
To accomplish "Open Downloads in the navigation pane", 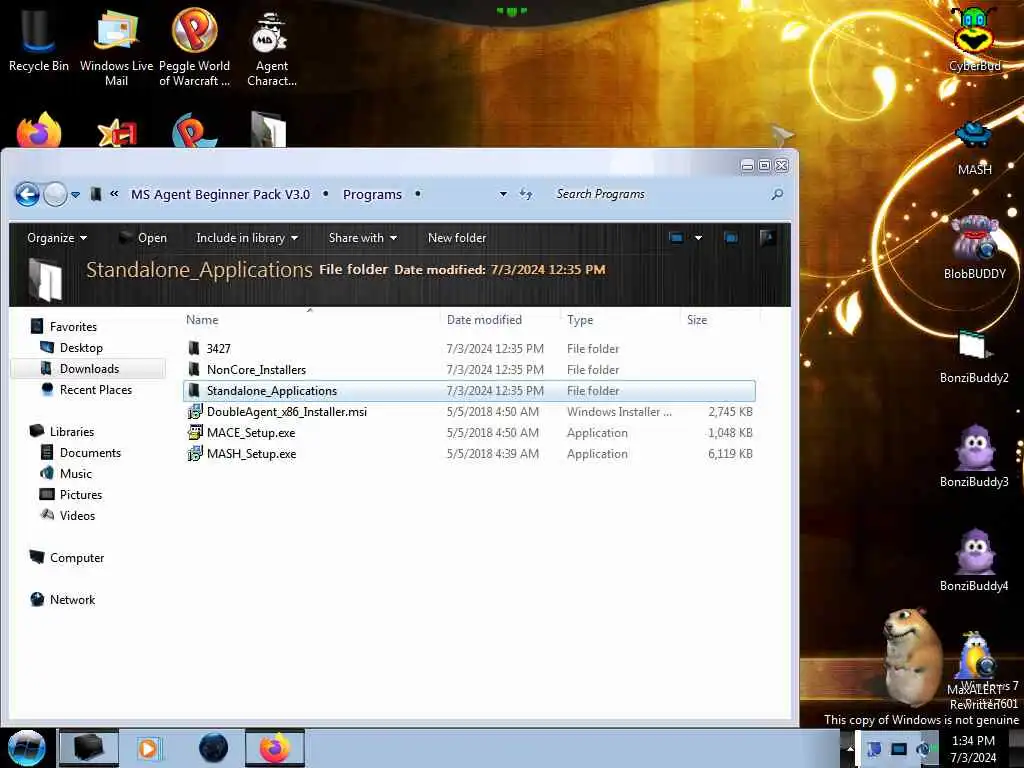I will point(89,369).
